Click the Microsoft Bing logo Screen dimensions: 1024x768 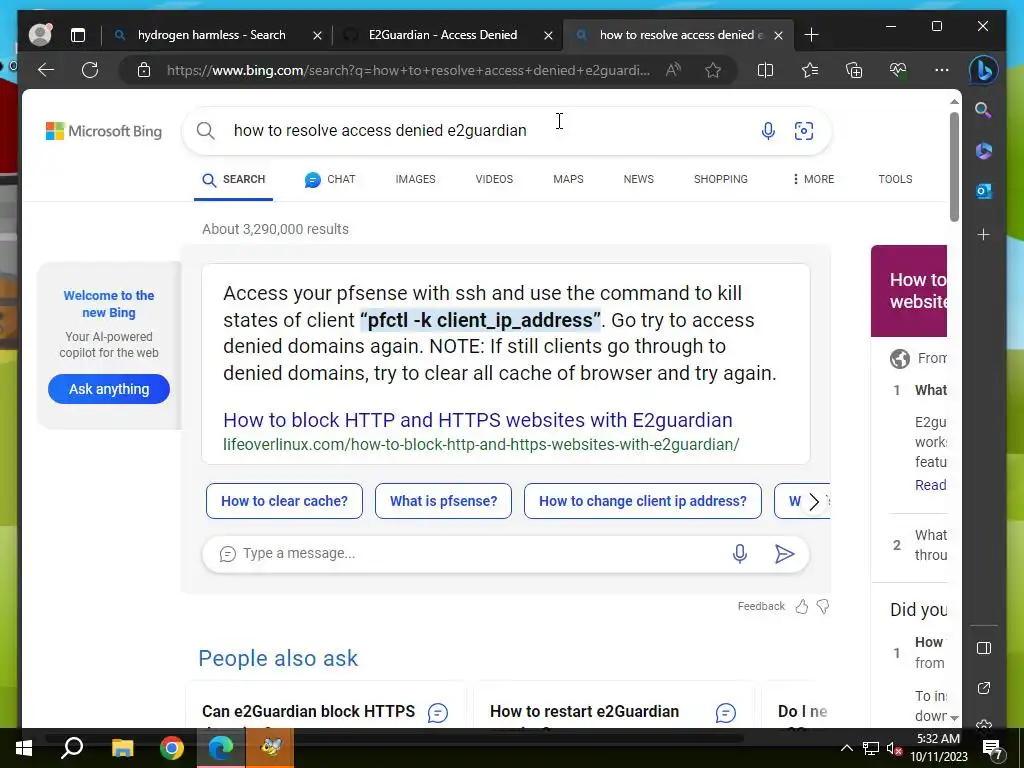click(x=104, y=131)
